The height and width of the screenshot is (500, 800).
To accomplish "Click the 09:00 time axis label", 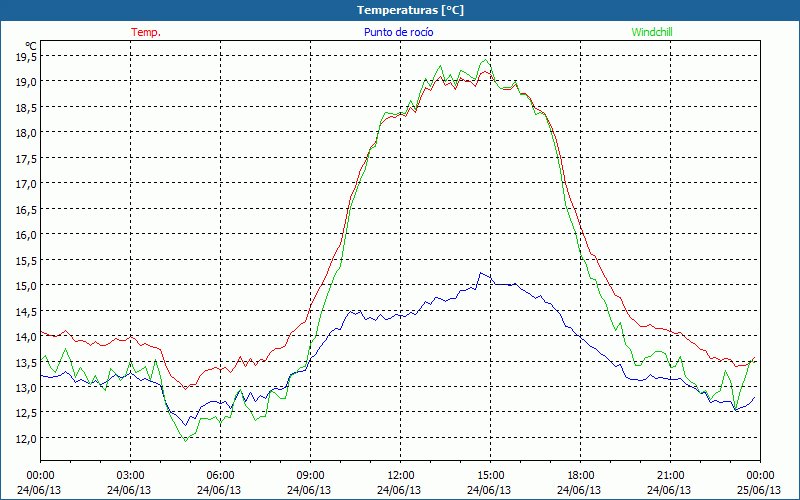I will [x=311, y=476].
